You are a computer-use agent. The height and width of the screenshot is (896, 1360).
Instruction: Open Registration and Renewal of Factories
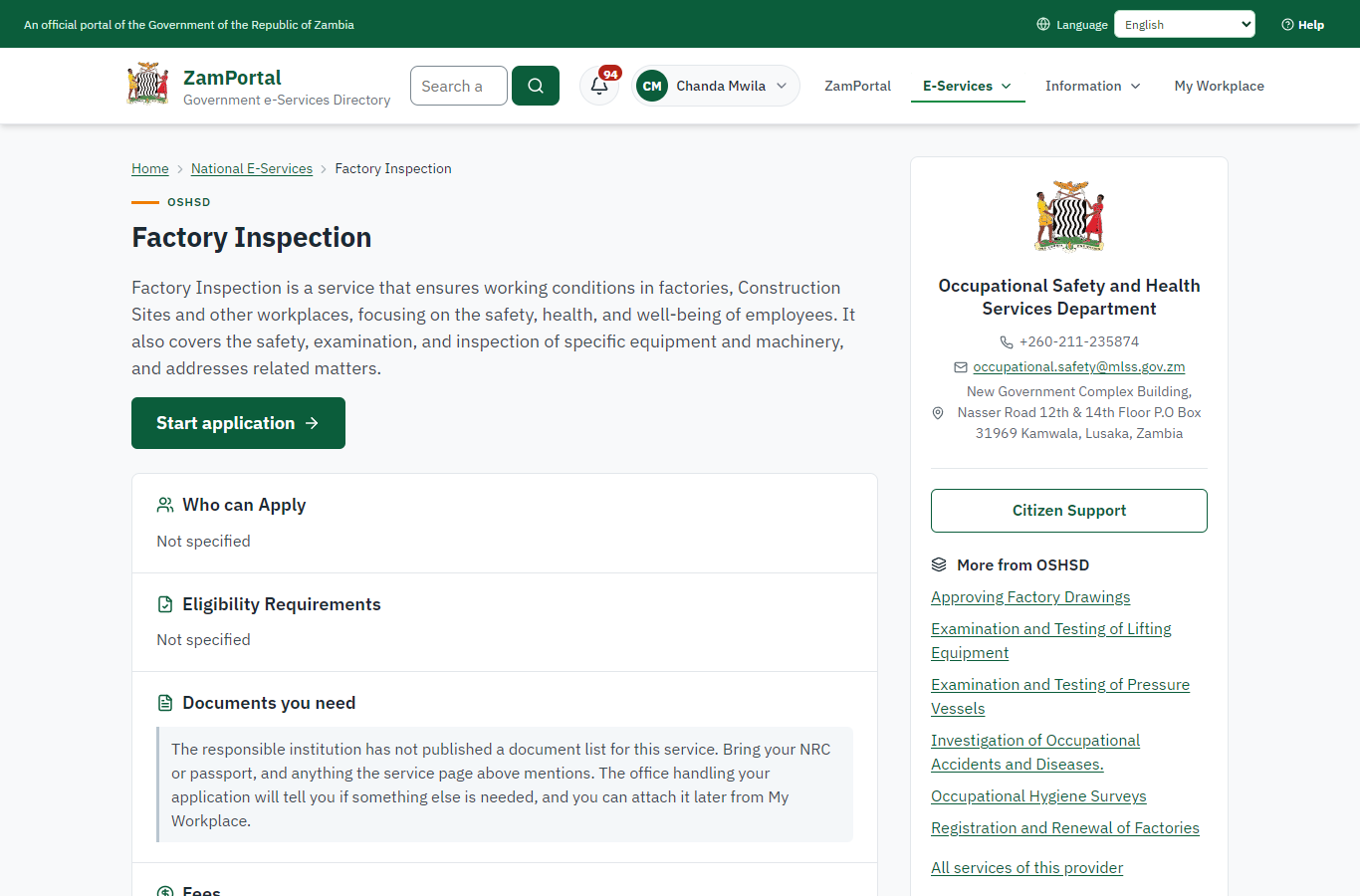pos(1065,828)
